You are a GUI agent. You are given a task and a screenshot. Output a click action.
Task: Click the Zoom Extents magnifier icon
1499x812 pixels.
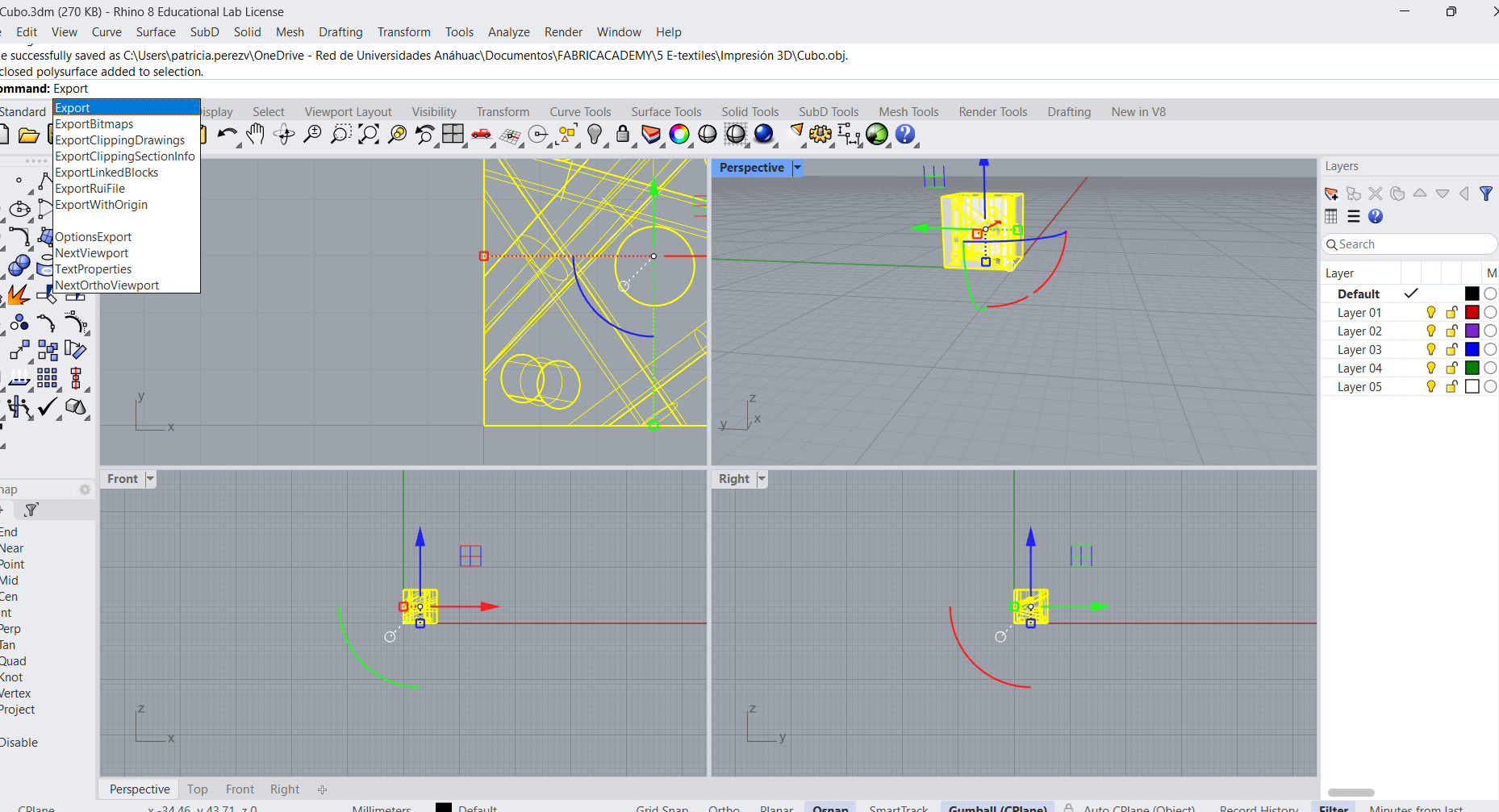[369, 134]
